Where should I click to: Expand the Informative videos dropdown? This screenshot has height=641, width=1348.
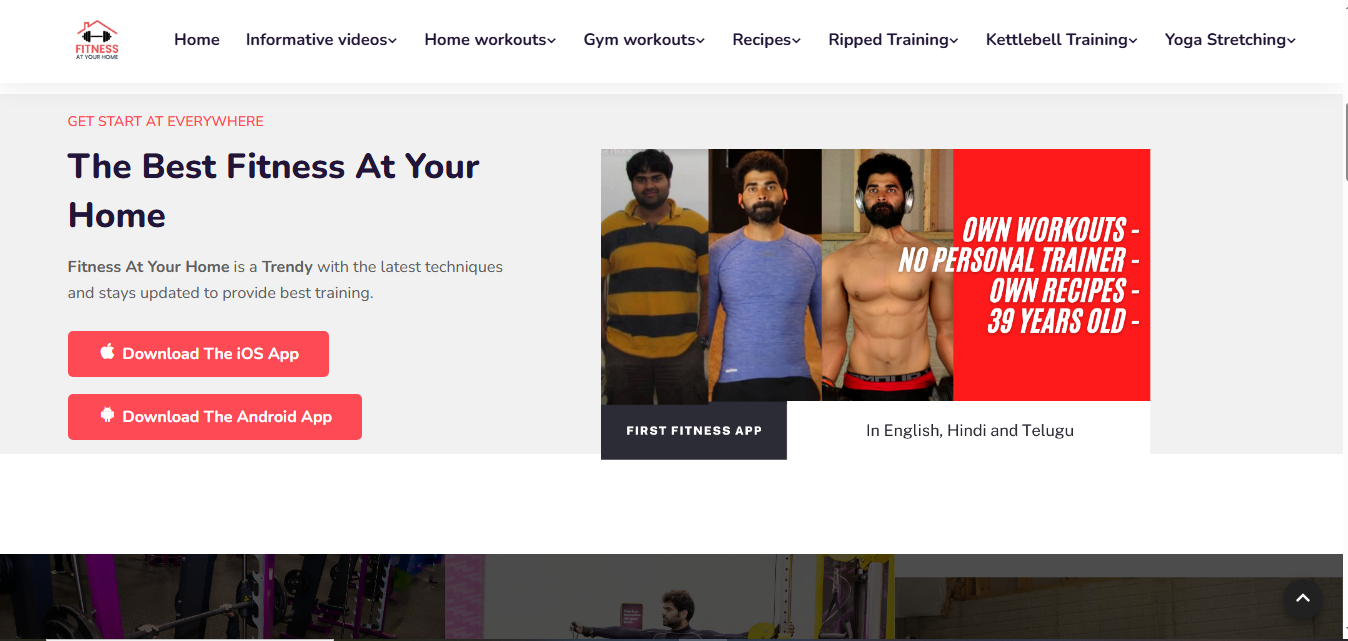[321, 40]
